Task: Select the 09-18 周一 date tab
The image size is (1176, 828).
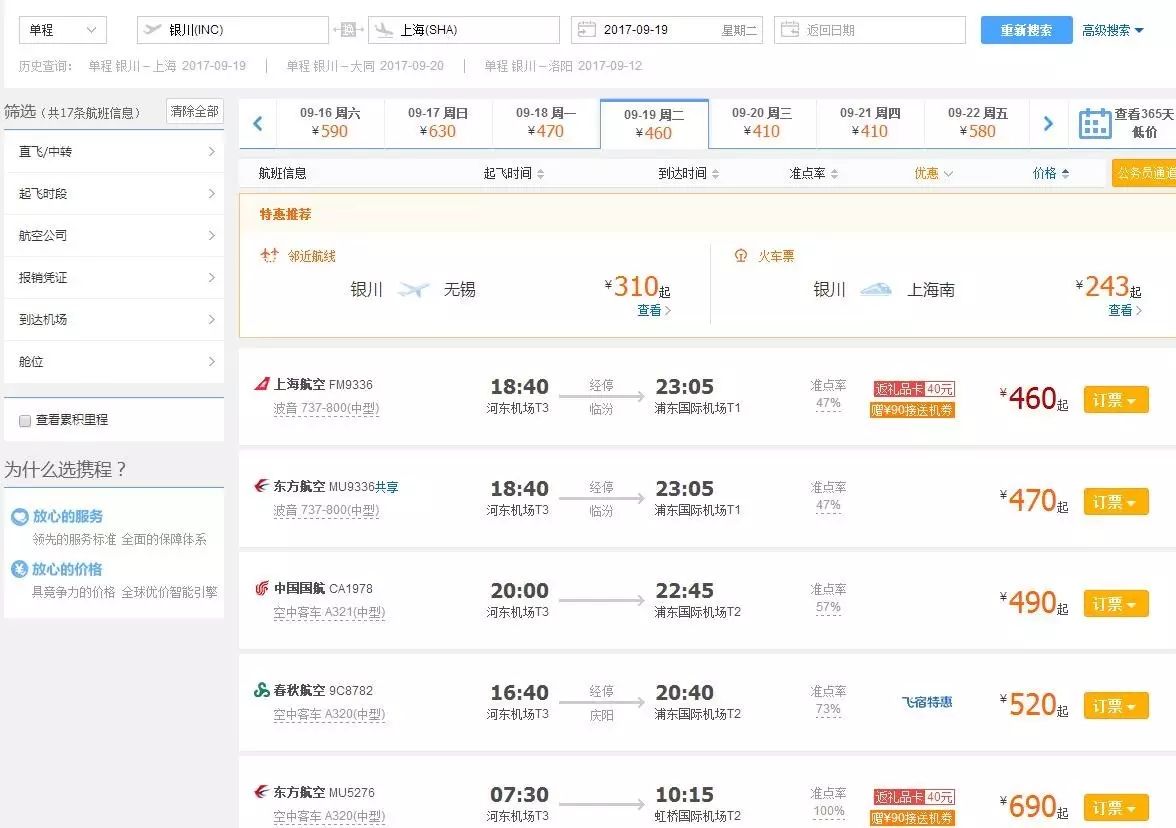Action: (x=546, y=123)
